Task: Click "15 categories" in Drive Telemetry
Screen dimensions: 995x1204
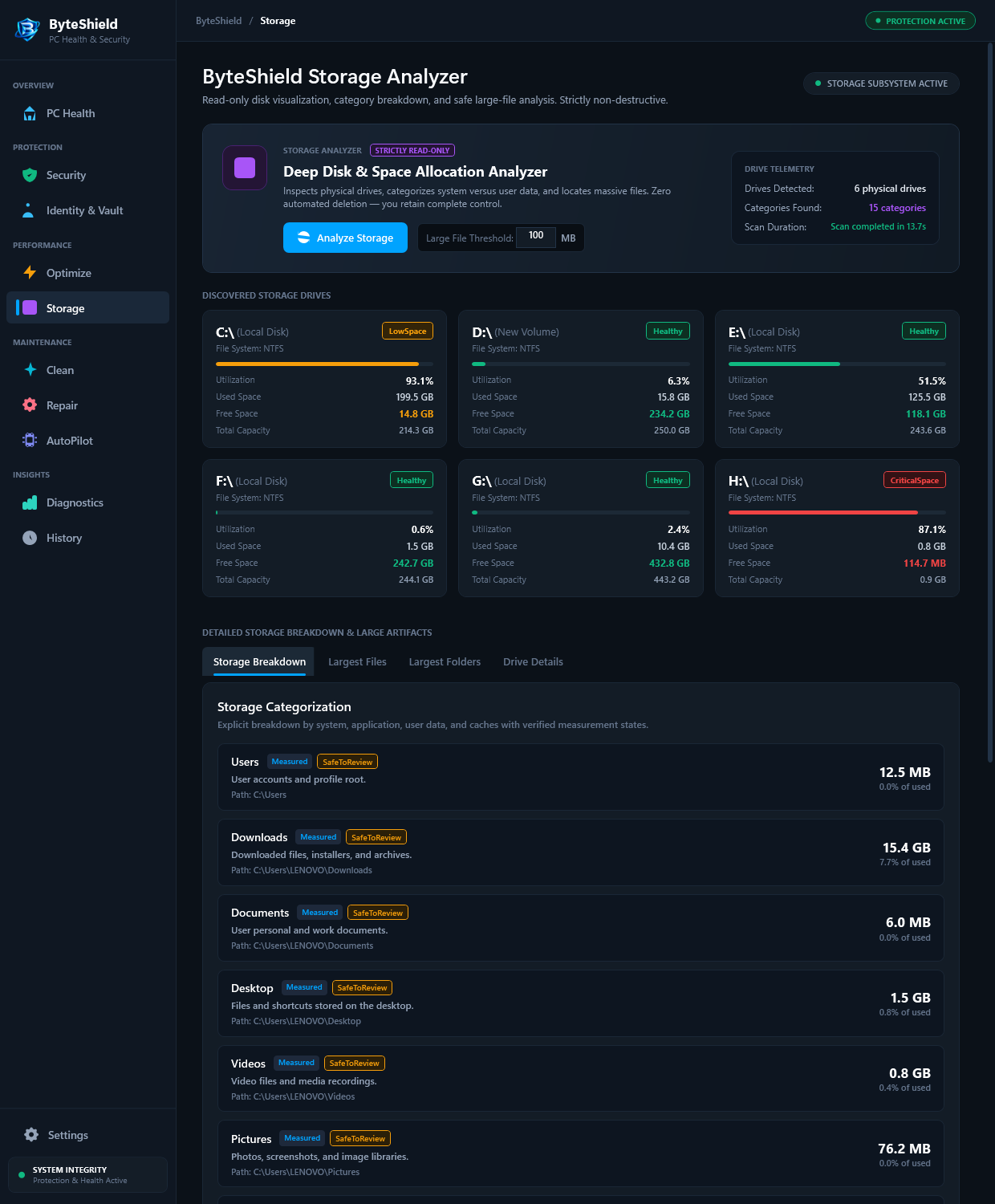Action: (x=897, y=208)
